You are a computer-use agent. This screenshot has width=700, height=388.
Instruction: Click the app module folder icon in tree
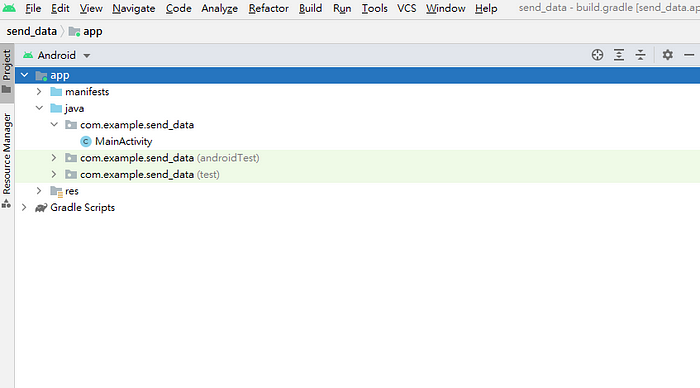click(x=42, y=75)
